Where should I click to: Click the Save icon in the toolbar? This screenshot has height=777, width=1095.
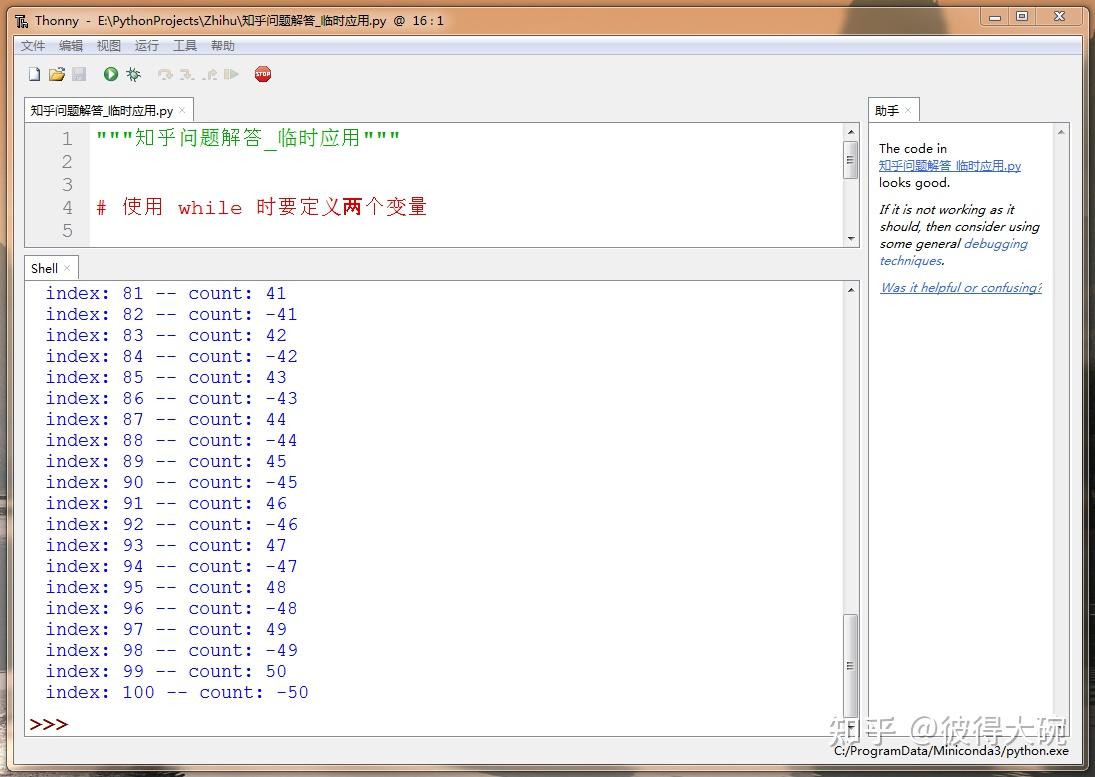(x=80, y=73)
